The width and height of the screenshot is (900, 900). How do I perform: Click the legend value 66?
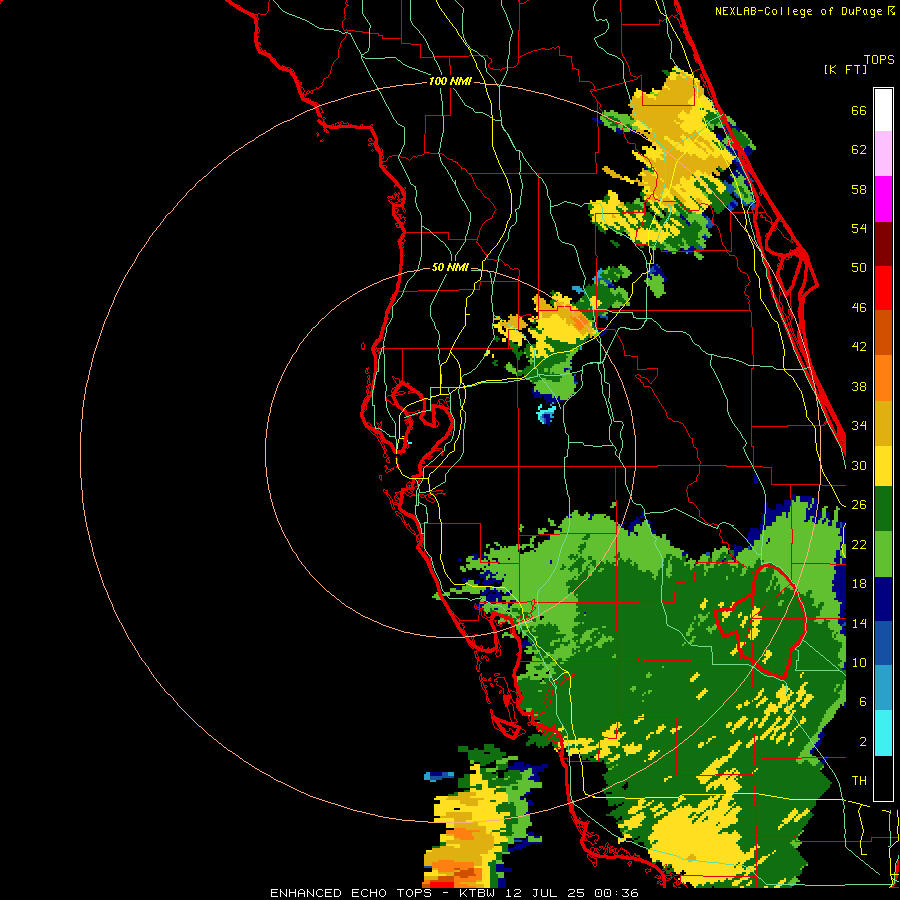tap(859, 110)
